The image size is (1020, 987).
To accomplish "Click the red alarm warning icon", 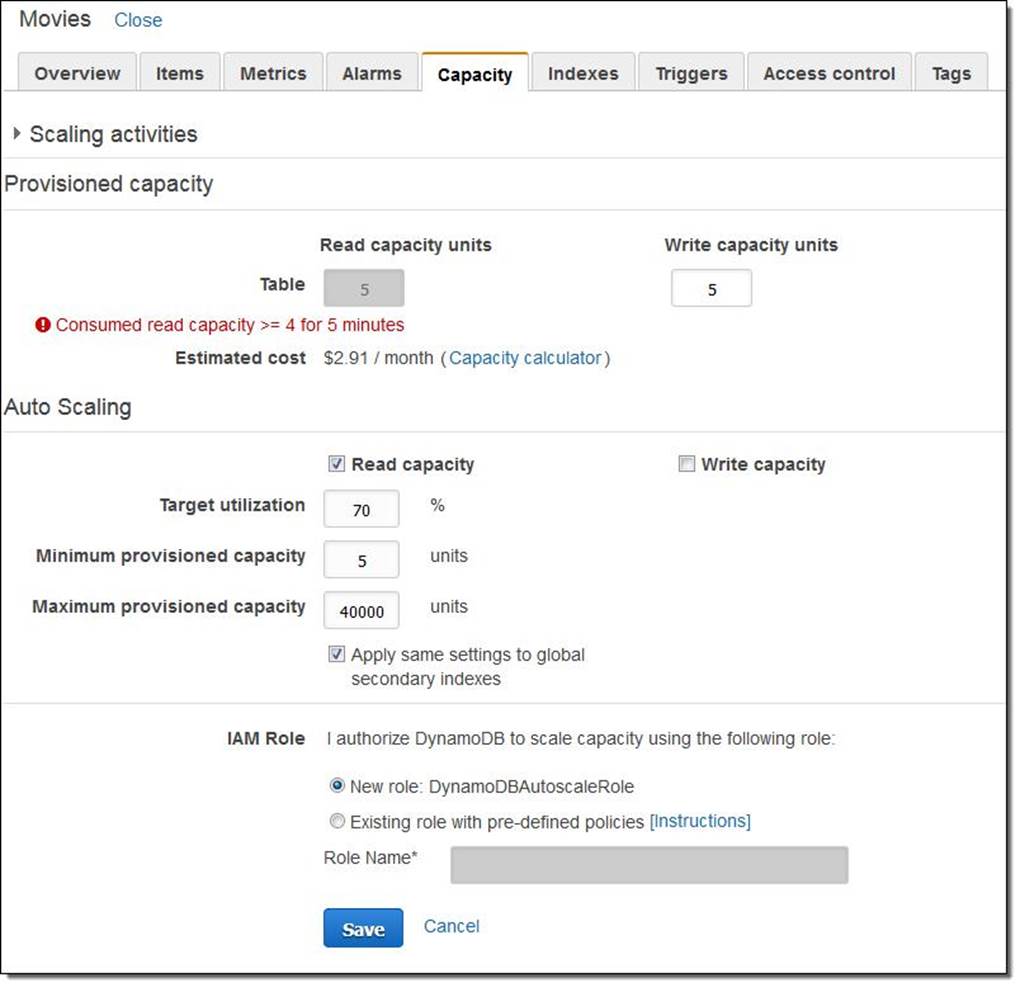I will (x=43, y=325).
